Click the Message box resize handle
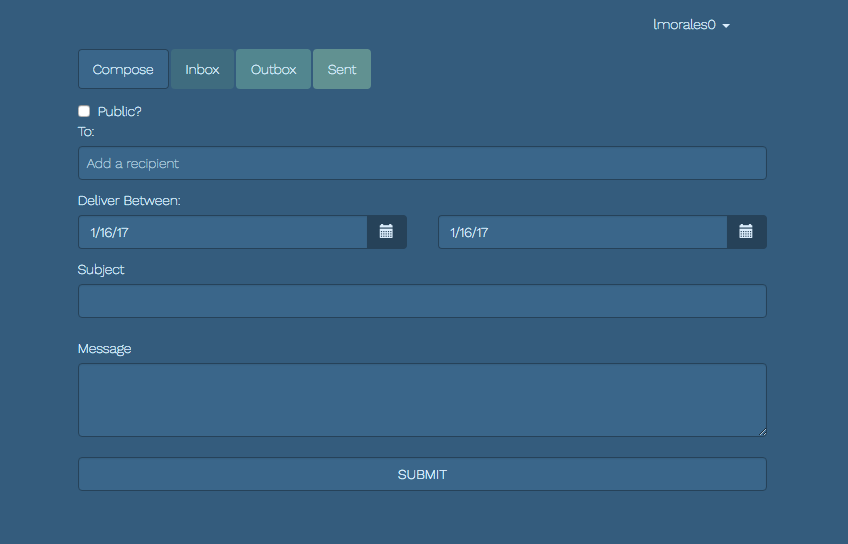This screenshot has height=544, width=848. [x=761, y=431]
